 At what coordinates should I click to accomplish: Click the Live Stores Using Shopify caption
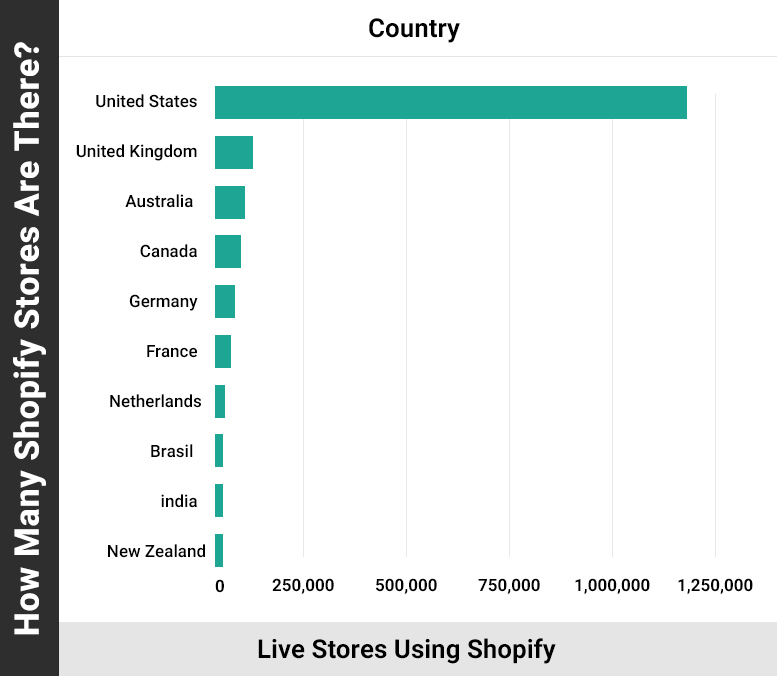coord(406,649)
